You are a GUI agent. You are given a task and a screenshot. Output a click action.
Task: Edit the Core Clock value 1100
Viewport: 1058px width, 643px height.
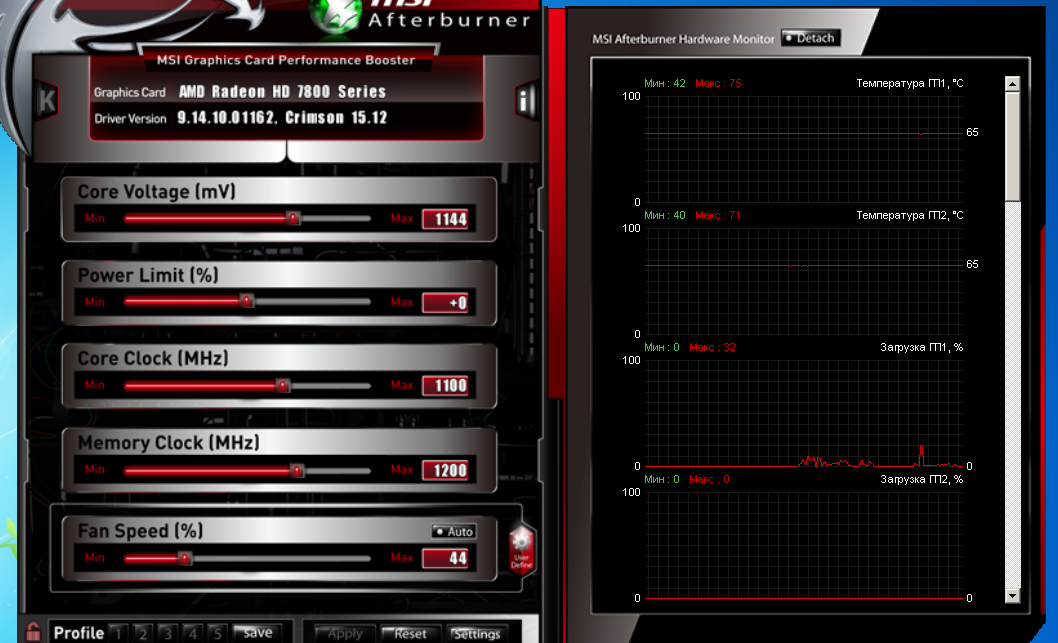click(446, 385)
